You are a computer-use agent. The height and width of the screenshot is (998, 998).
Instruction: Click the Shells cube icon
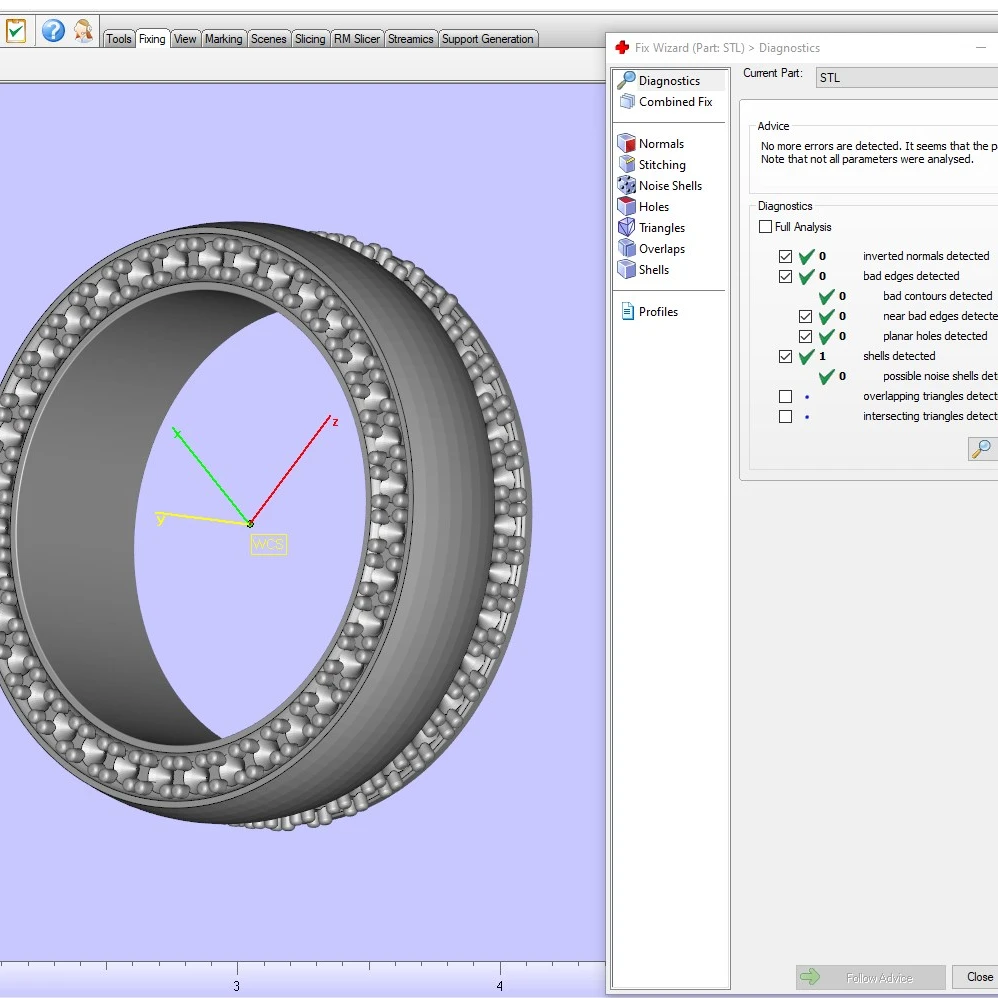tap(626, 269)
